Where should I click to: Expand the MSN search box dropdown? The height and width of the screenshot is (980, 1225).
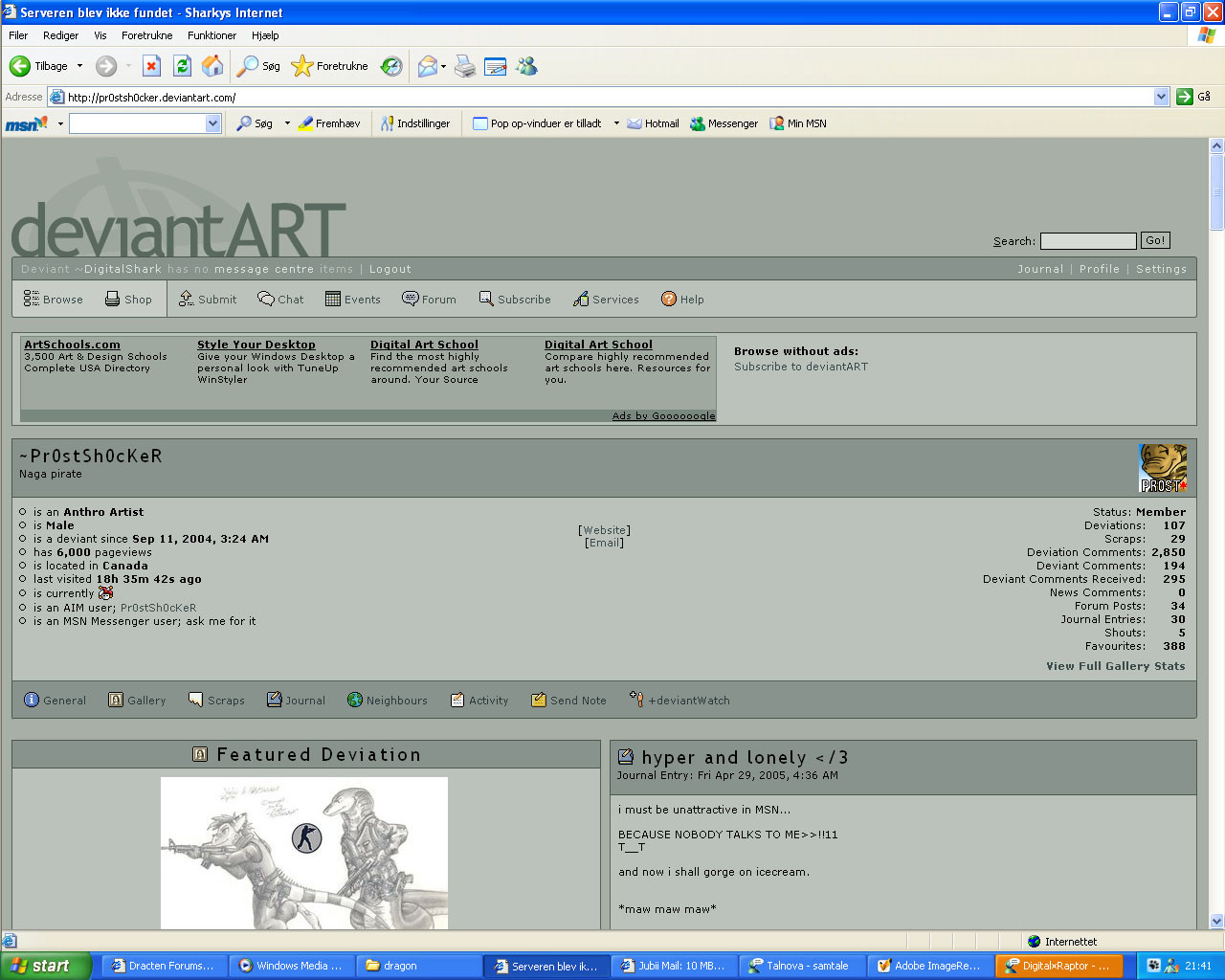click(x=212, y=123)
